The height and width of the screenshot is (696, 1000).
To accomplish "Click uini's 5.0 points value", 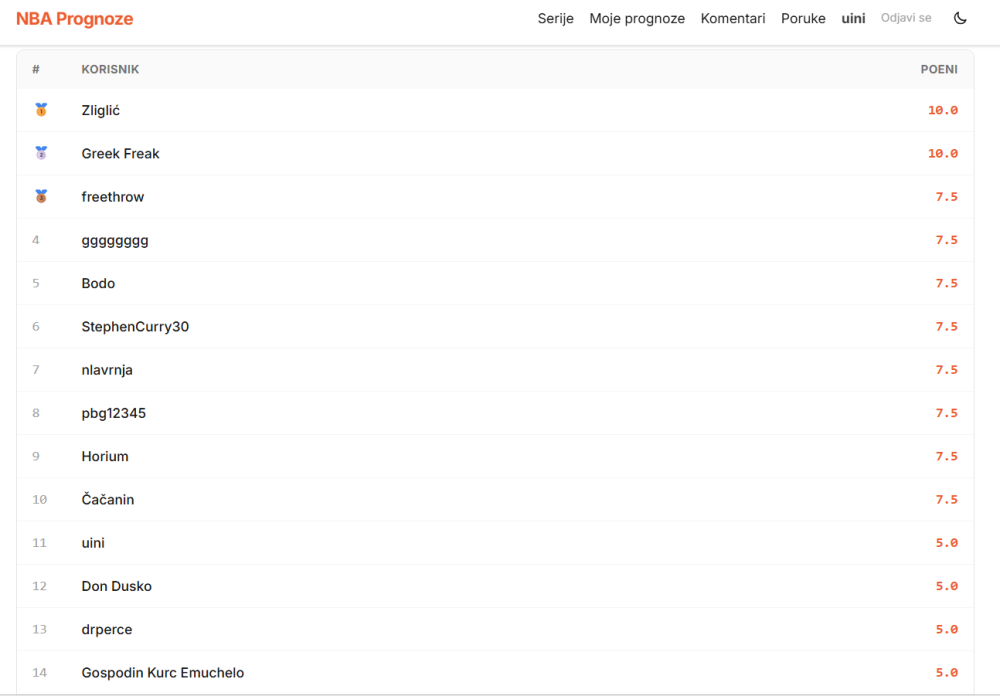I will pos(946,543).
